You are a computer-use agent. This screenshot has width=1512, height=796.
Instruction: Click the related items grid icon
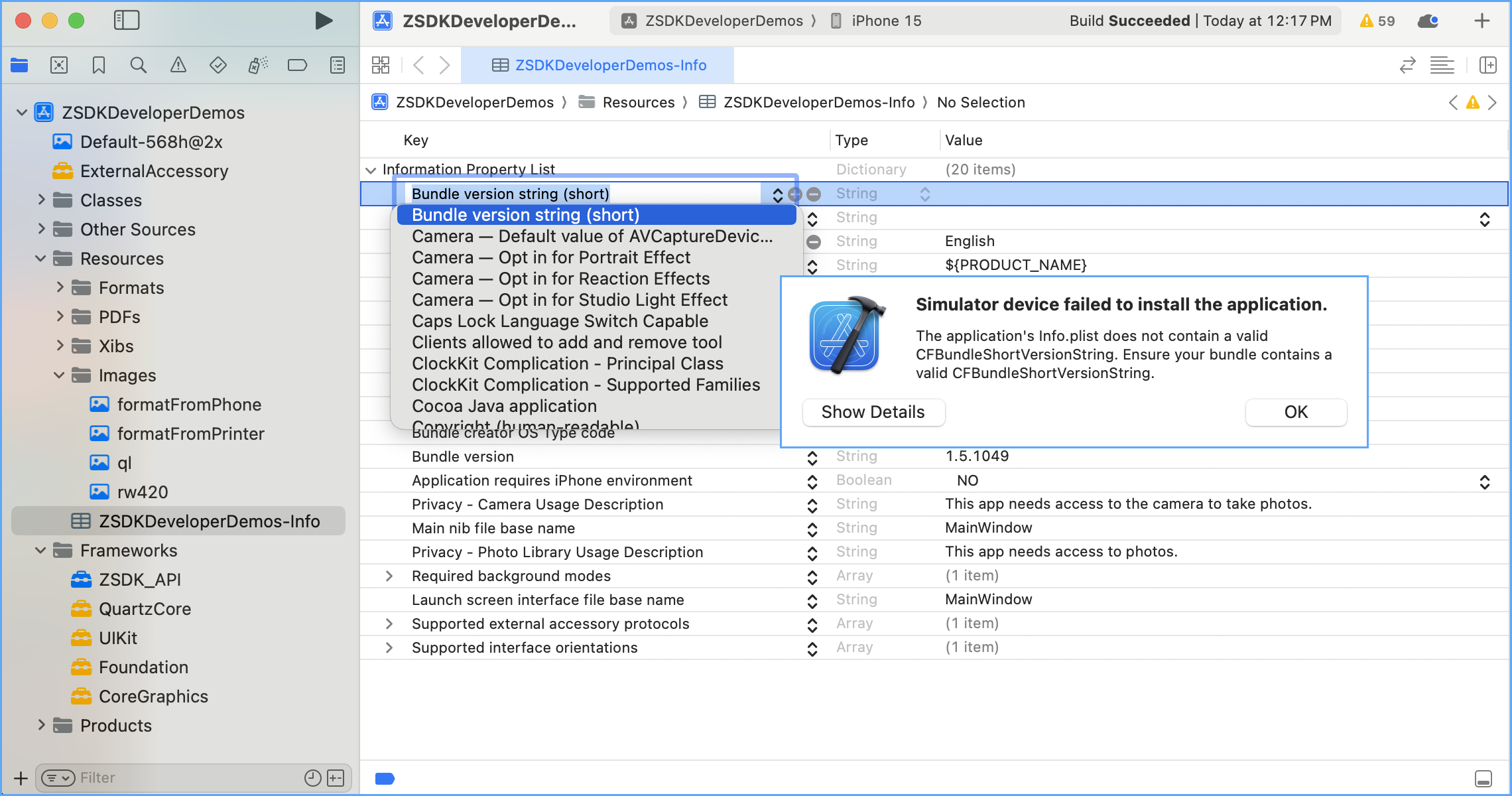coord(381,65)
